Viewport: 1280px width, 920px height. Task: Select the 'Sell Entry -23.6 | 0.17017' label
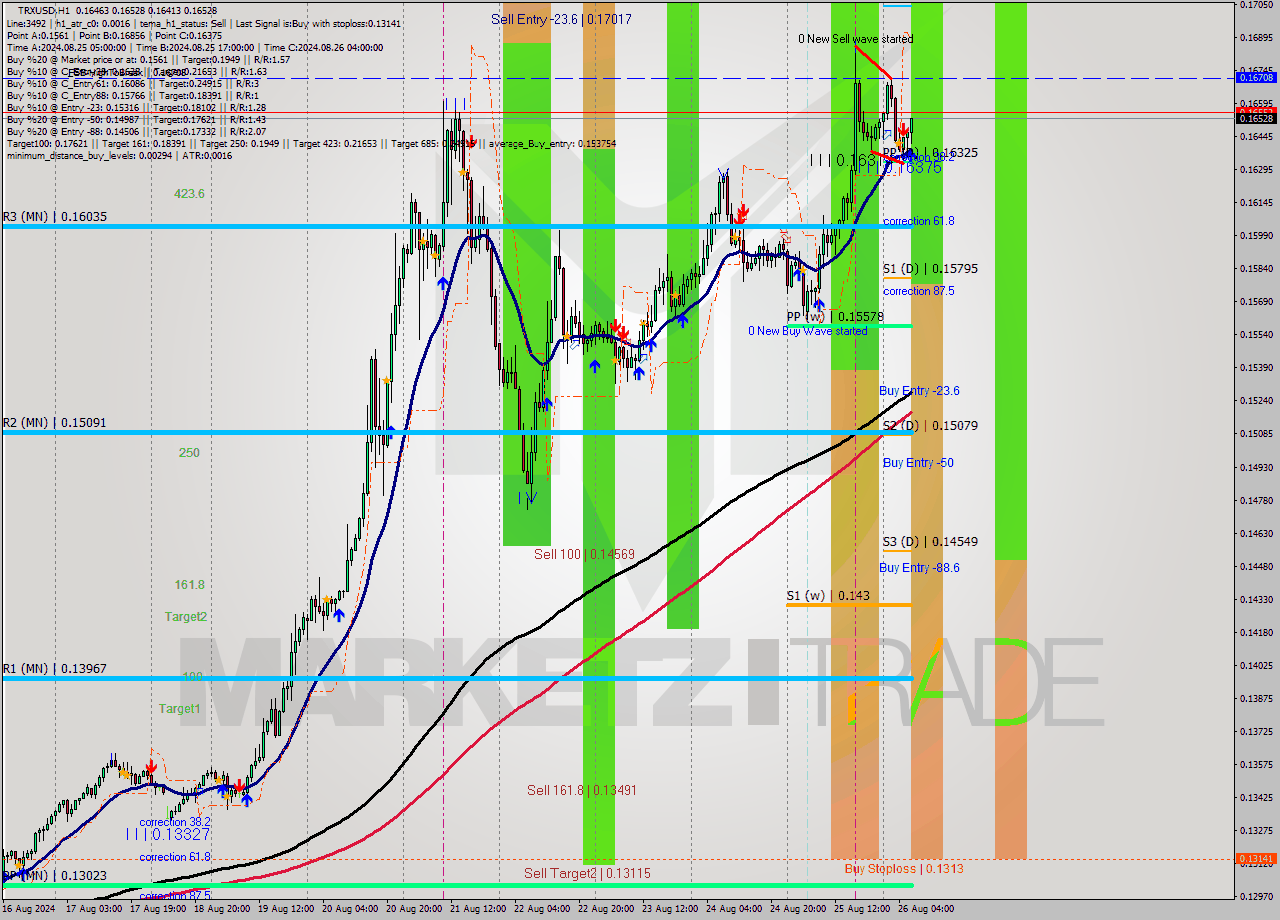[561, 19]
